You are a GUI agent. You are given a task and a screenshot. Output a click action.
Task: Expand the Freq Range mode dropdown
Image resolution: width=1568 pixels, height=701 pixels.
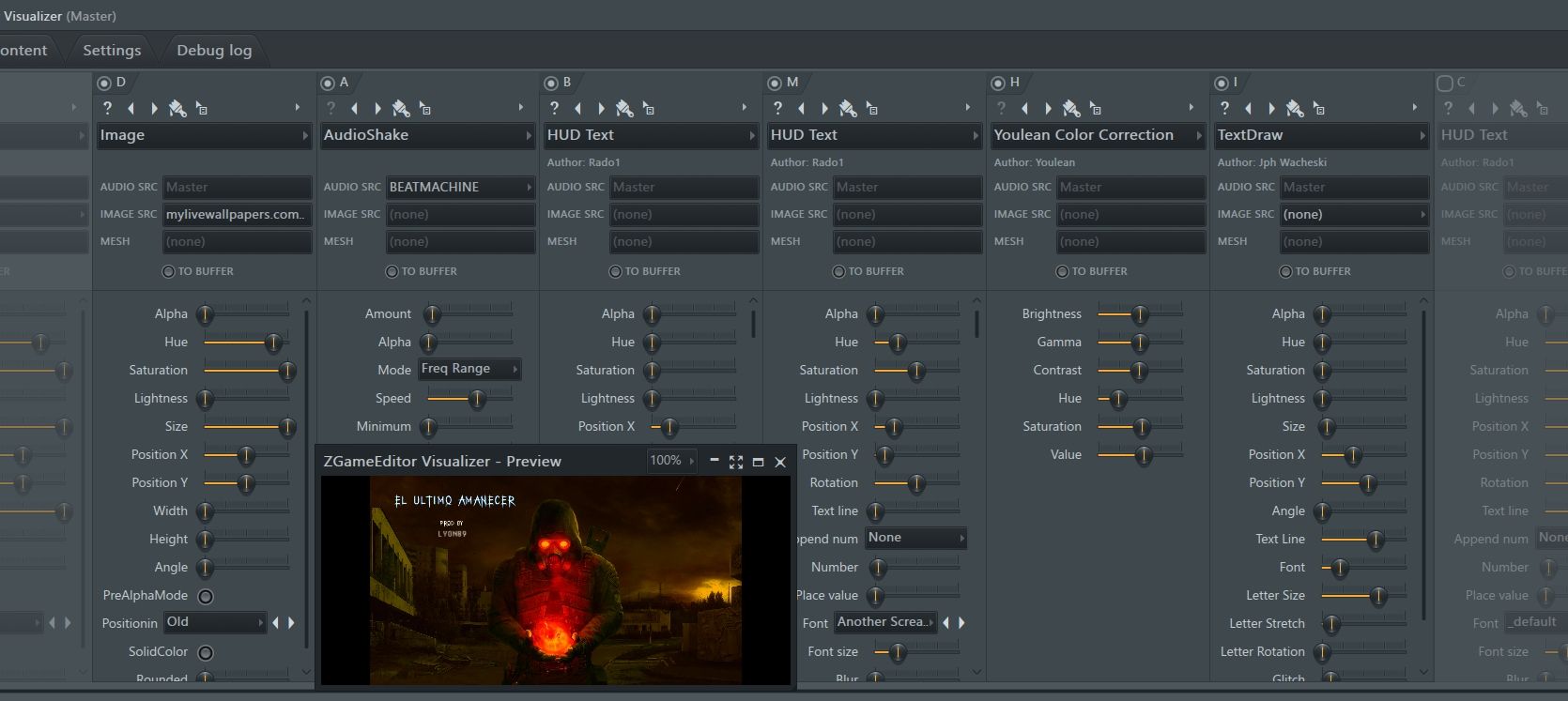coord(469,369)
